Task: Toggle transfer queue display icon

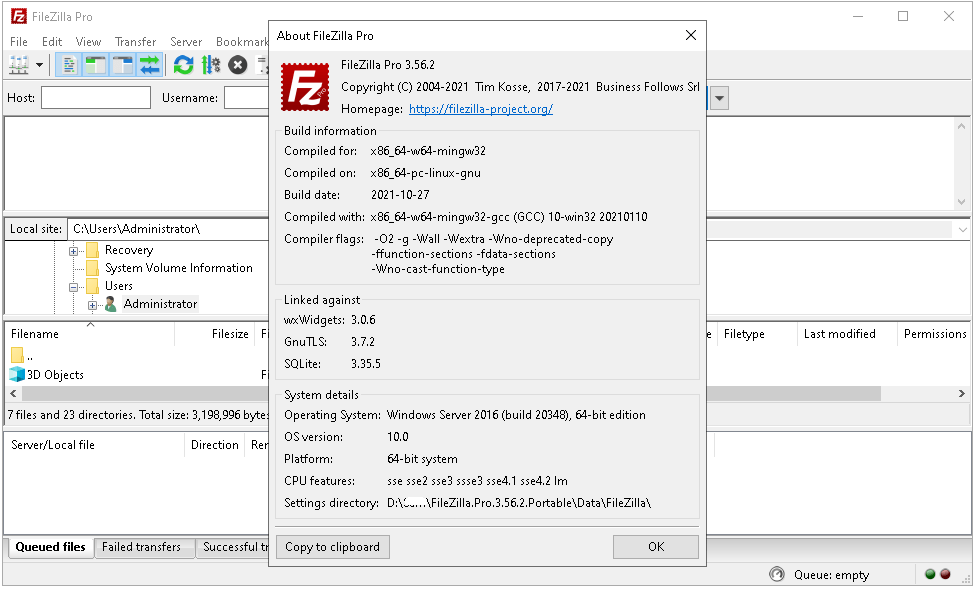Action: pos(150,65)
